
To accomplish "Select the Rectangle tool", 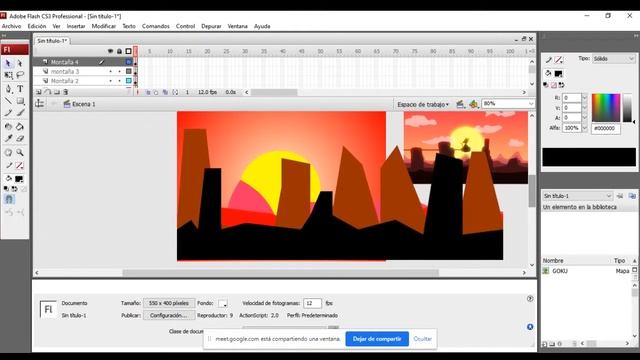I will pyautogui.click(x=20, y=101).
